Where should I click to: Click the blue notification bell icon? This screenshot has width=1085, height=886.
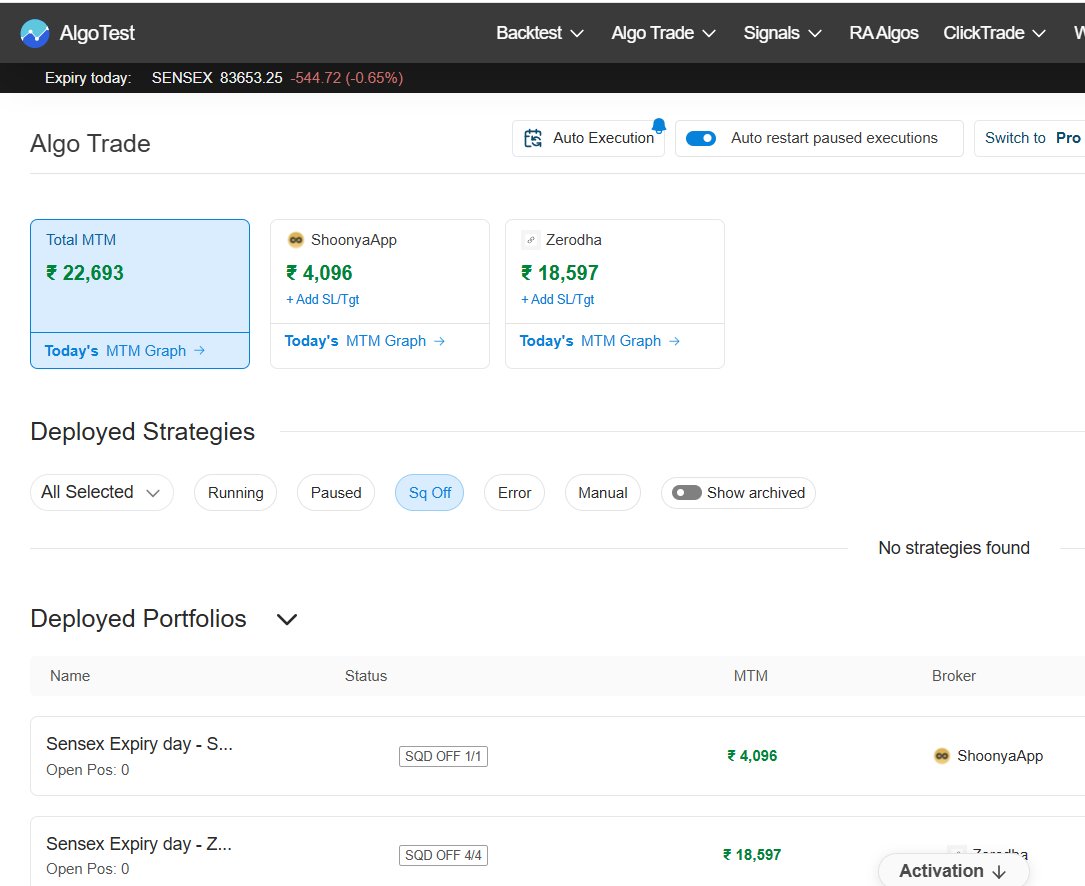pyautogui.click(x=659, y=125)
